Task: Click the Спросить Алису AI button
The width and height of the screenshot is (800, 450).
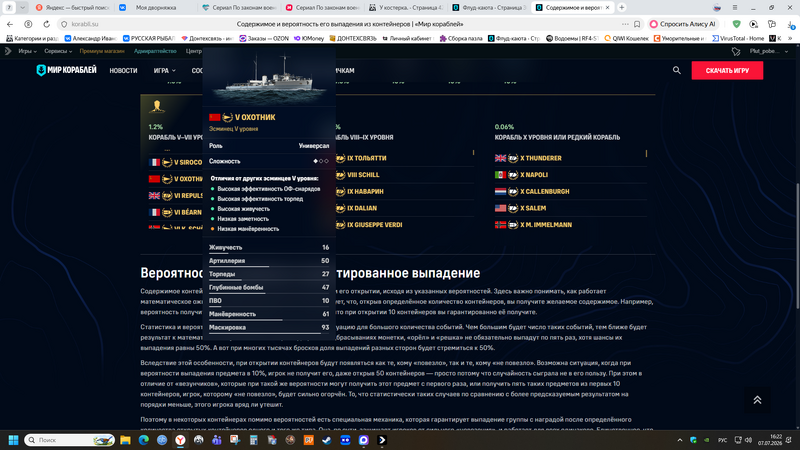Action: point(683,24)
